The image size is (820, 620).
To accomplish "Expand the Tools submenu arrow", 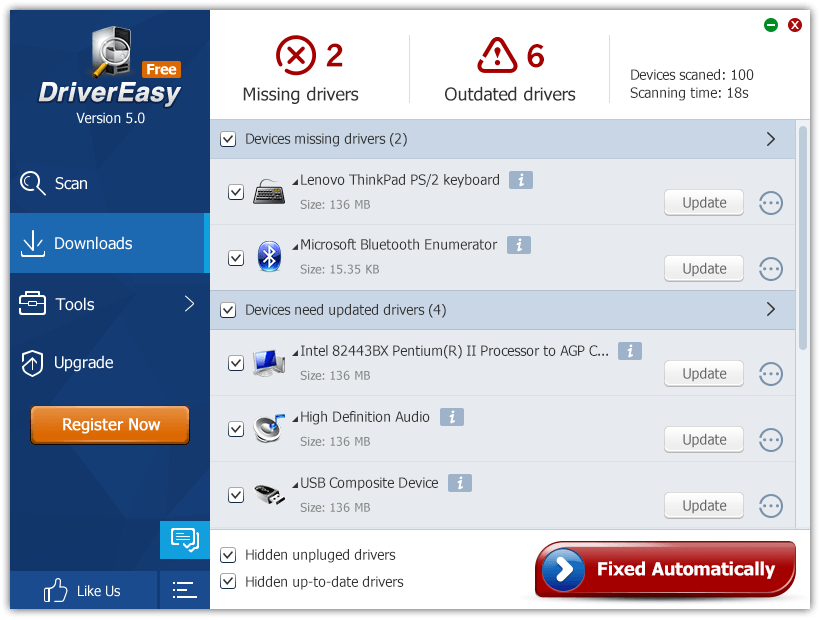I will click(x=189, y=304).
